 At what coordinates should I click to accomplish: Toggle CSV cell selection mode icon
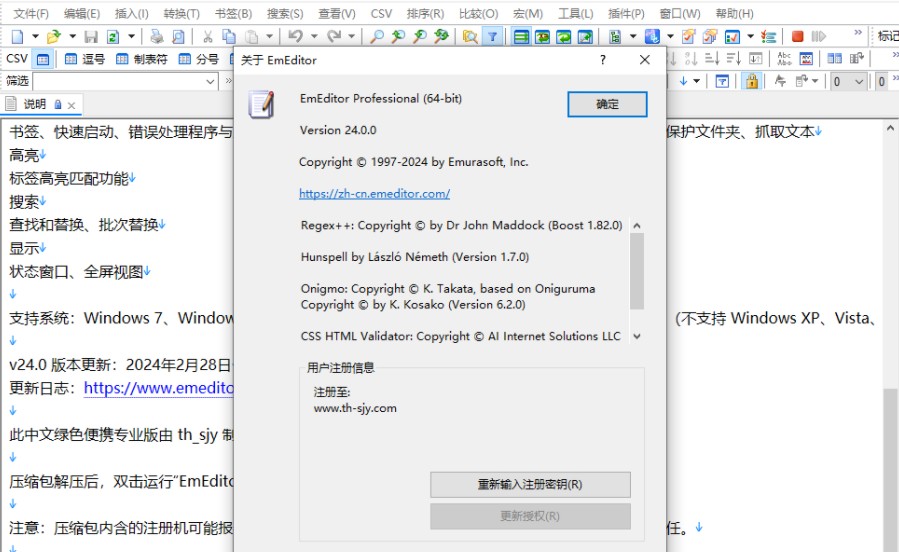43,59
